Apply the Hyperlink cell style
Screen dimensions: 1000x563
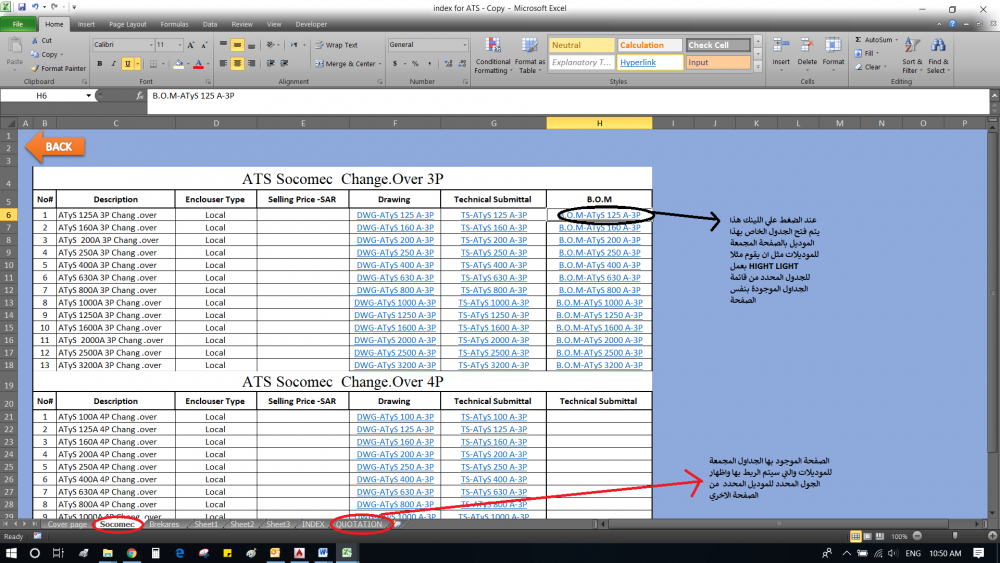(649, 62)
